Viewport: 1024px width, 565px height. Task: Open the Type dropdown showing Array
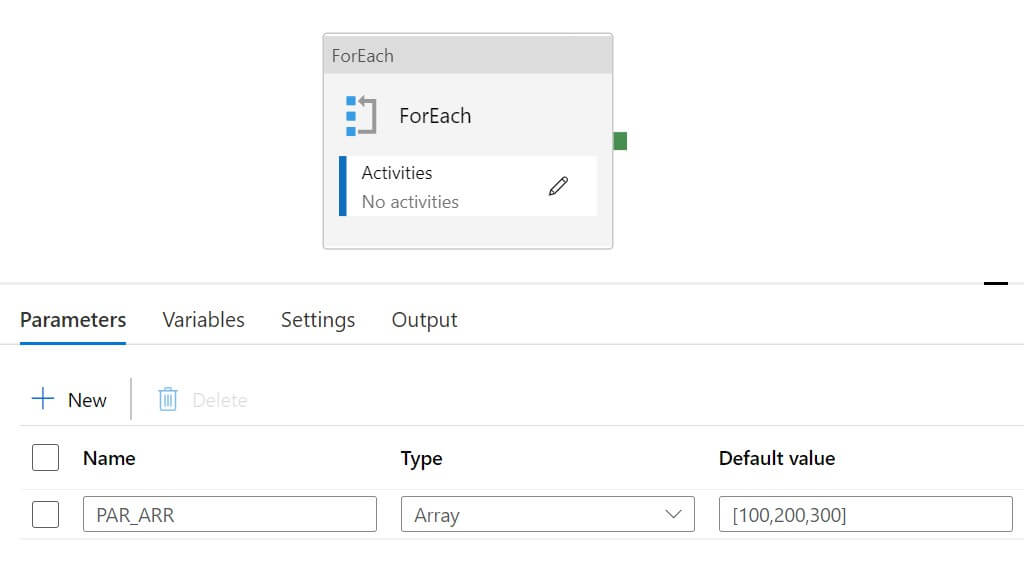547,515
